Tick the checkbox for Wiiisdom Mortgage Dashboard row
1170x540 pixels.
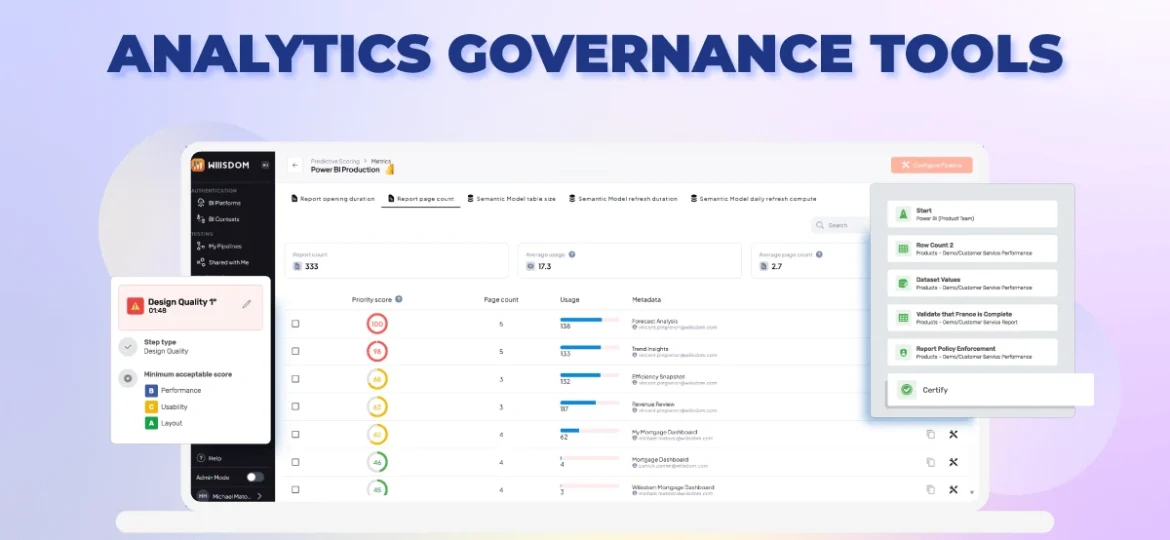295,489
